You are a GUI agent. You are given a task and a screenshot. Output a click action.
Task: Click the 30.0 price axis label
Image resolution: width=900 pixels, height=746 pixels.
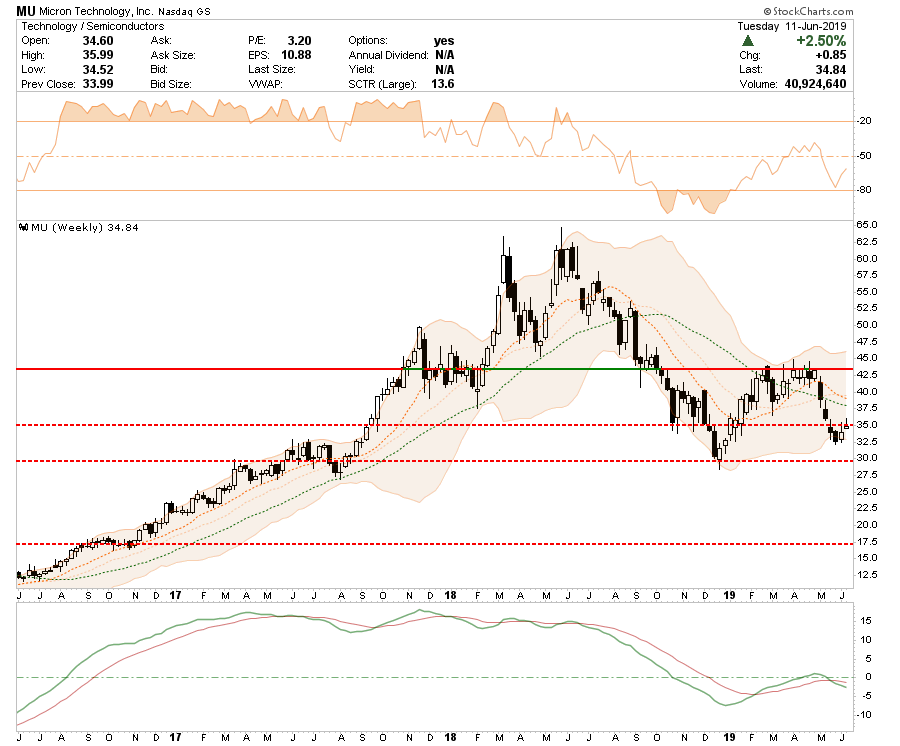pos(867,458)
